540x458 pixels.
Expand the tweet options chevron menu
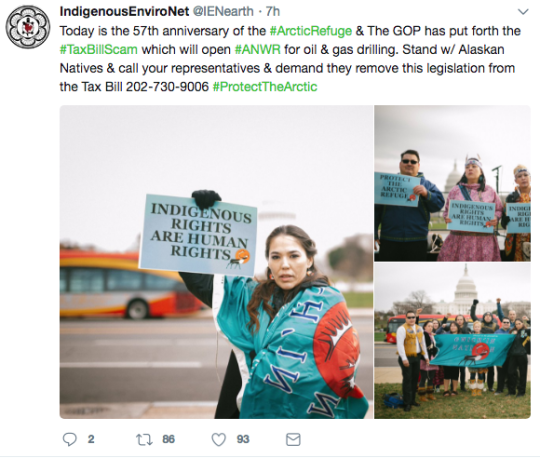tap(523, 12)
